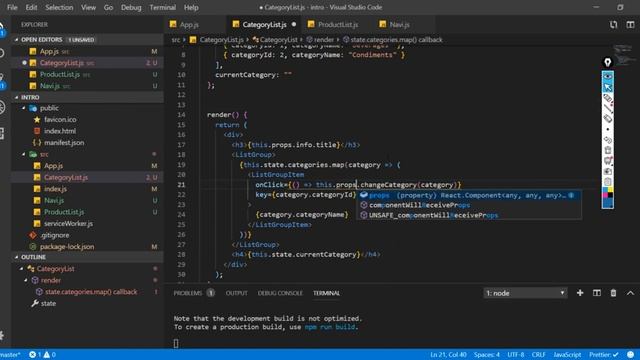
Task: Split the editor with the top-right icon
Action: pyautogui.click(x=630, y=25)
